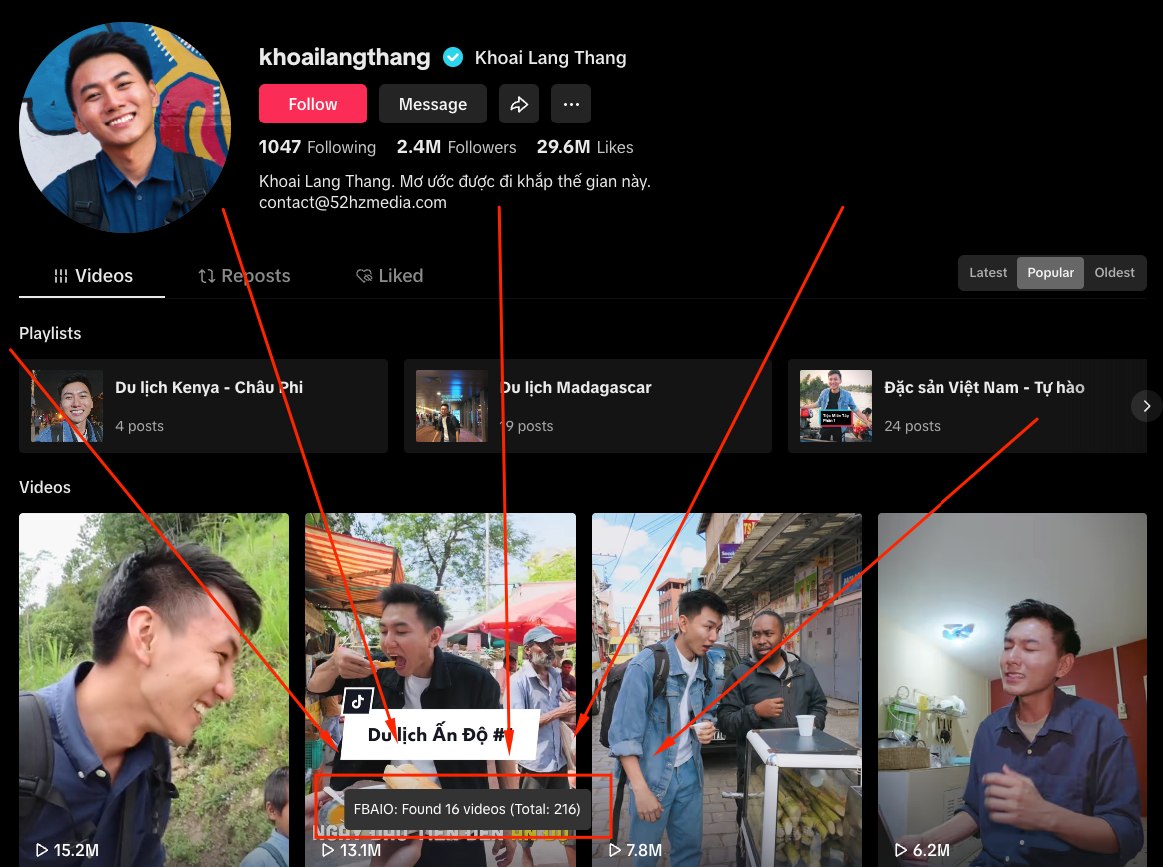This screenshot has height=867, width=1163.
Task: Click the blue verified badge icon
Action: [452, 57]
